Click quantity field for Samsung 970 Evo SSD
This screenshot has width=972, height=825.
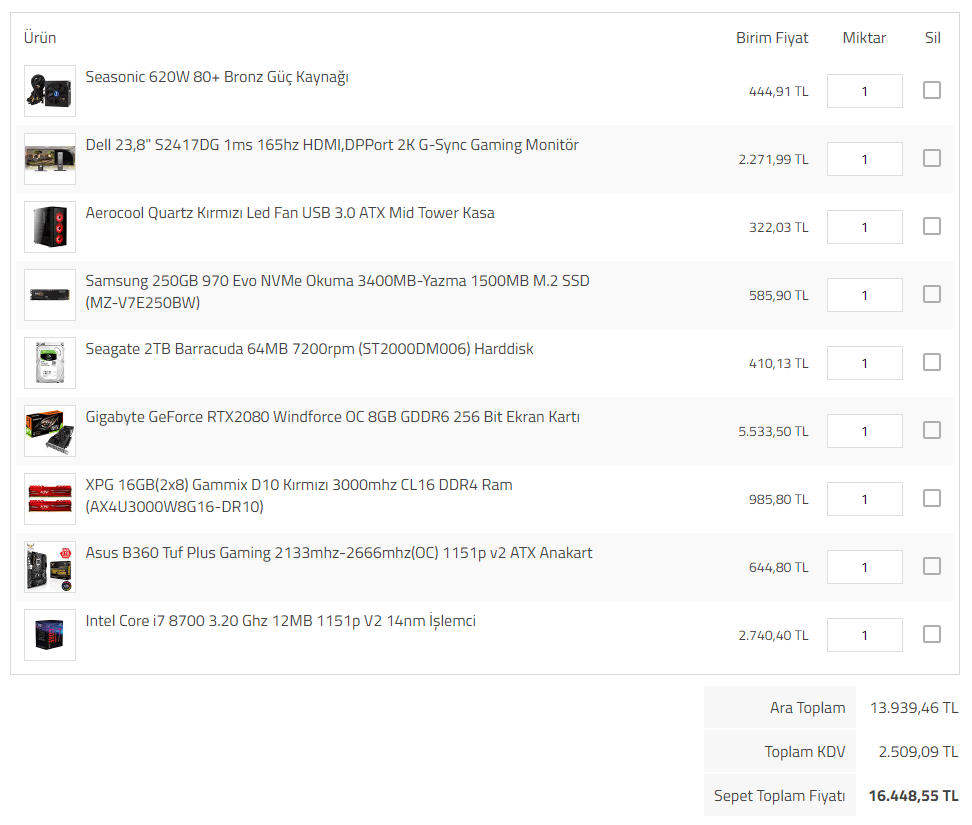pos(864,295)
